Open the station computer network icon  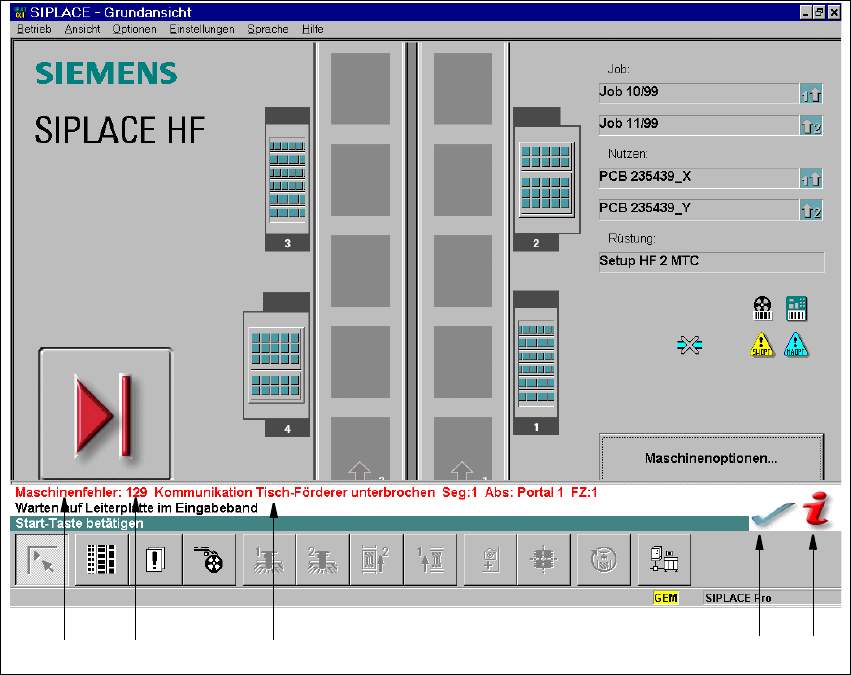click(664, 560)
